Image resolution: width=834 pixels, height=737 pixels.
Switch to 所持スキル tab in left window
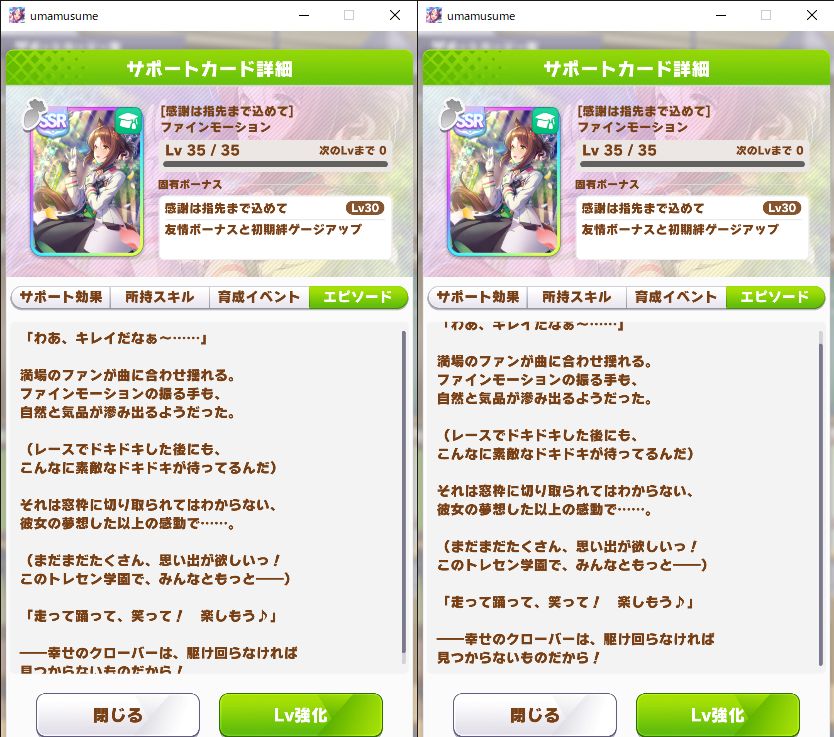pyautogui.click(x=160, y=297)
